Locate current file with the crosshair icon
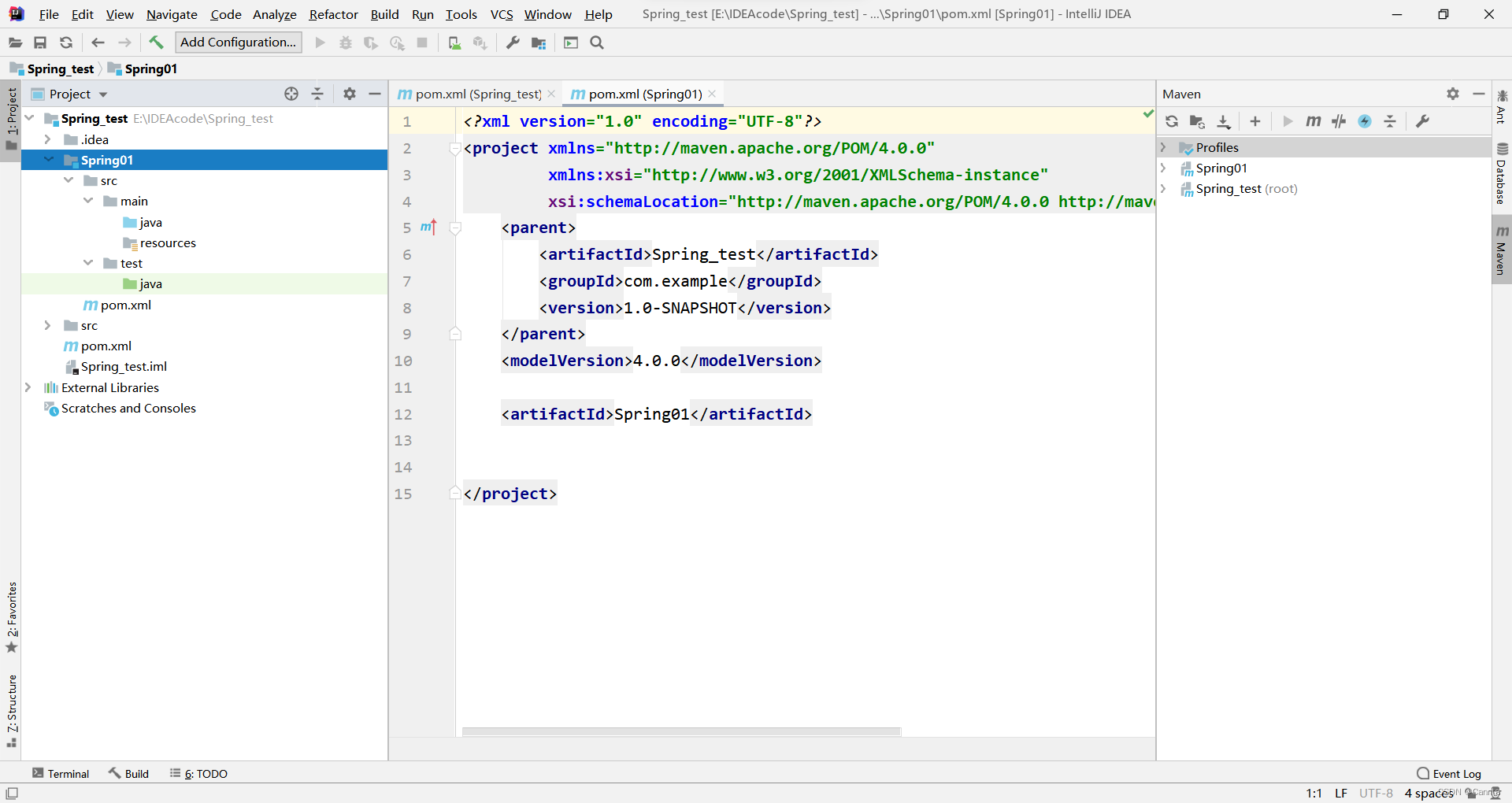Viewport: 1512px width, 803px height. pos(291,94)
